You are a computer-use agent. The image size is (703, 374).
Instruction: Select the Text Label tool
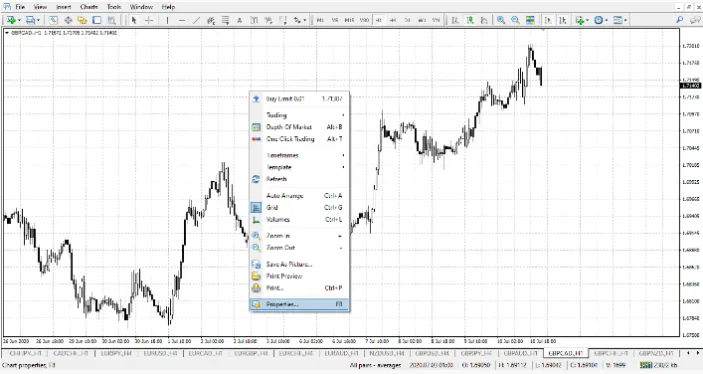pyautogui.click(x=254, y=20)
